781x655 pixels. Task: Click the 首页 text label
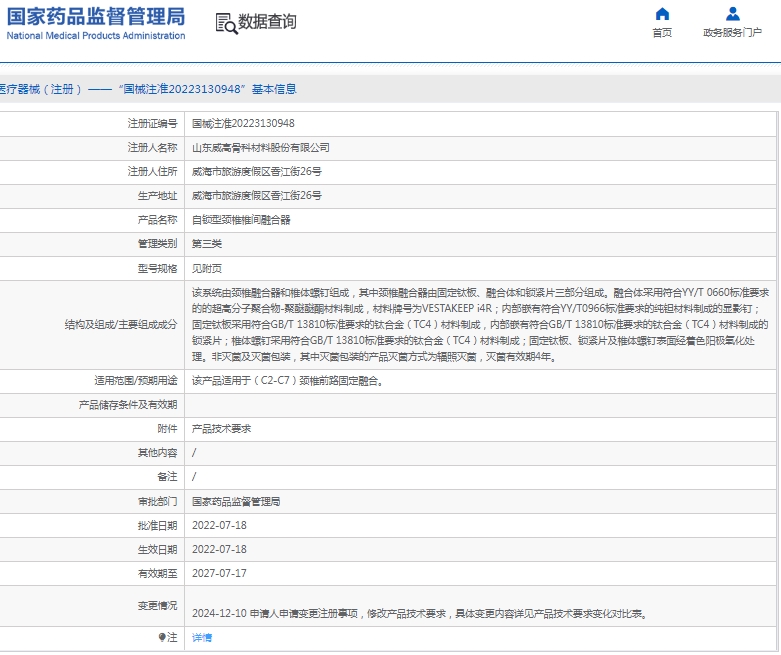point(662,33)
